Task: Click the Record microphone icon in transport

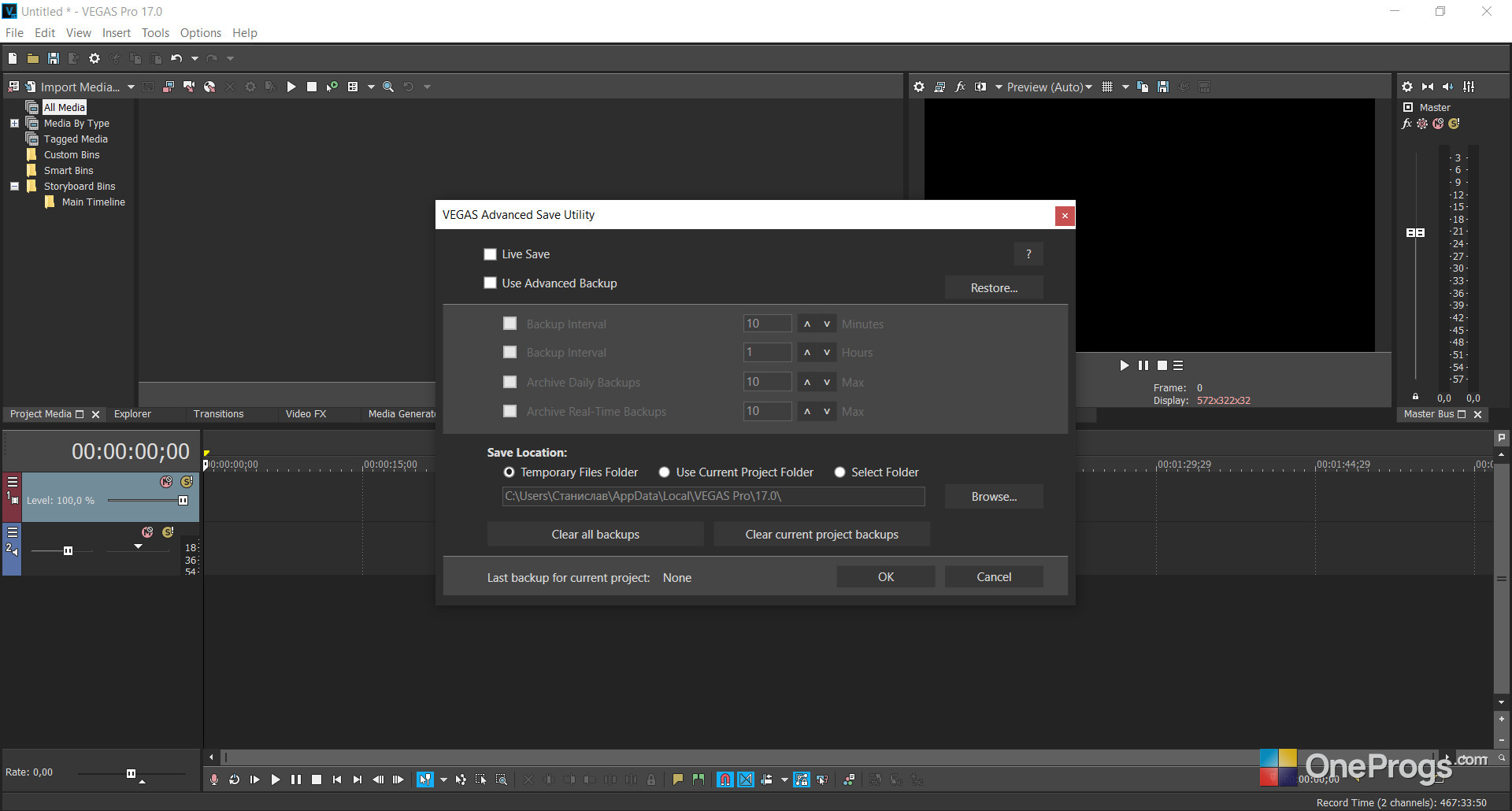Action: [x=214, y=780]
